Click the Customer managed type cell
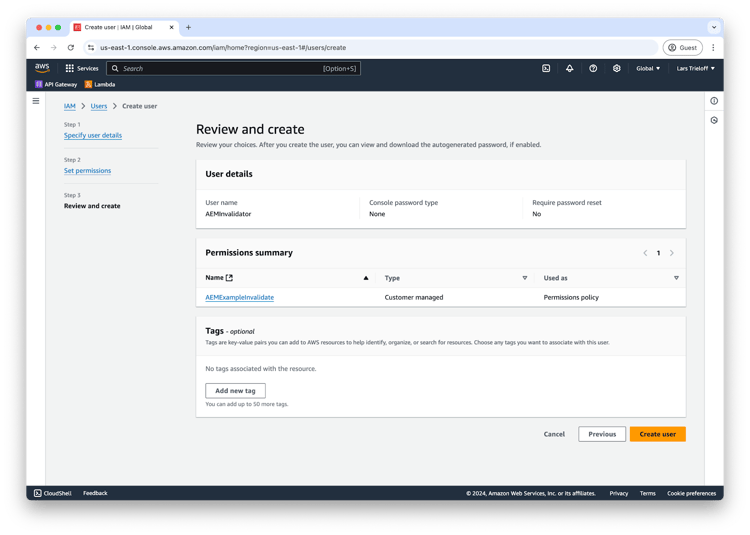The width and height of the screenshot is (750, 535). coord(414,297)
